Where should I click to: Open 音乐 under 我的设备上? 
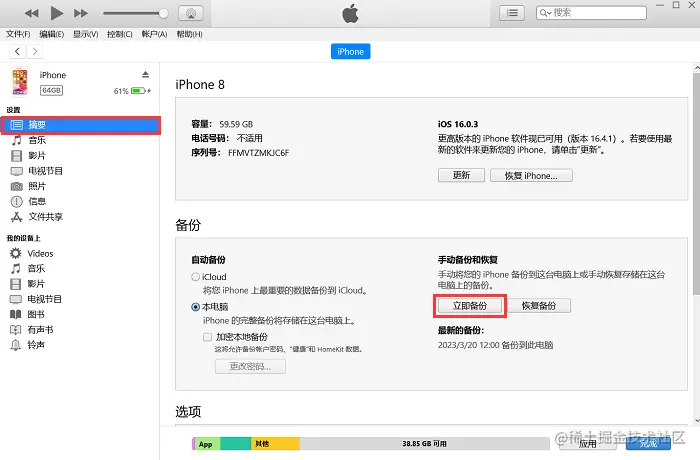coord(36,268)
